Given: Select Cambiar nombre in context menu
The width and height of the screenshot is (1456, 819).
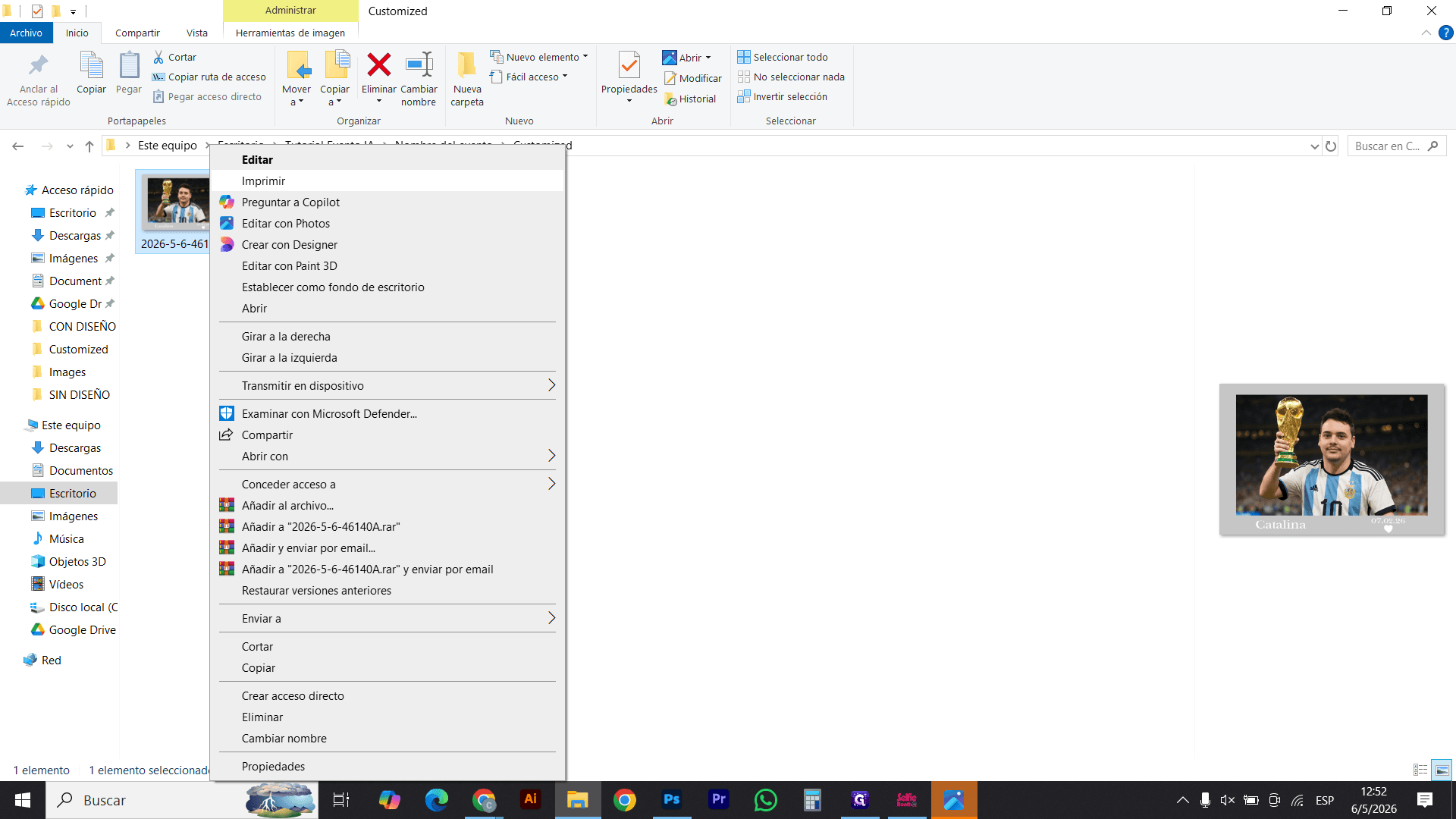Looking at the screenshot, I should pos(388,738).
